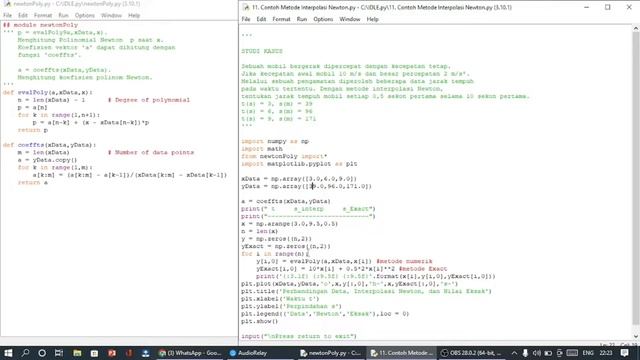The height and width of the screenshot is (360, 640).
Task: Open File menu in Interpolasi Newton window
Action: (246, 19)
